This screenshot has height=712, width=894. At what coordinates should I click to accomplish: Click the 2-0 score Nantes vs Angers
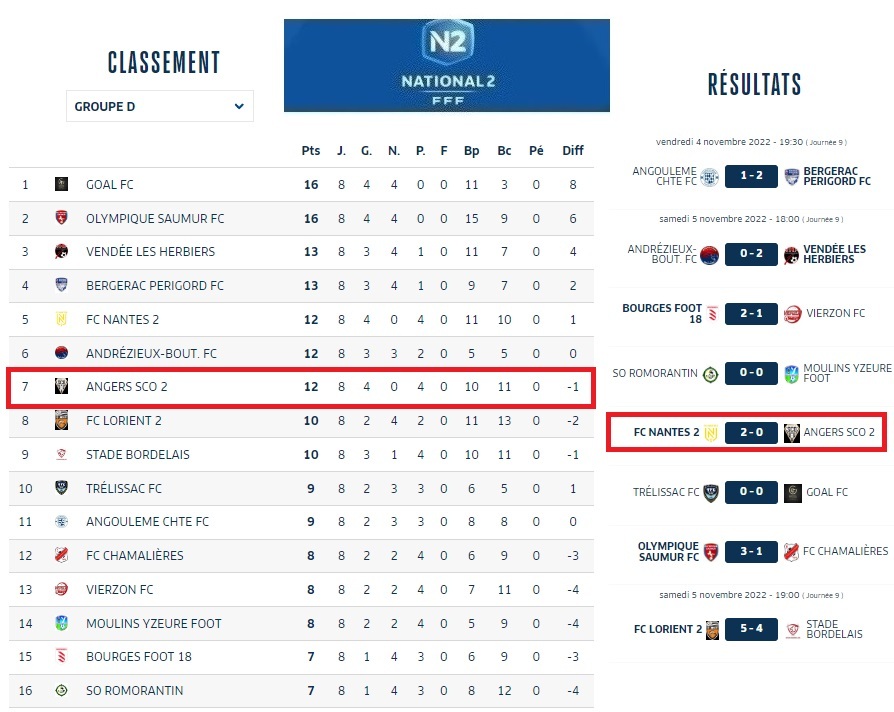[751, 433]
